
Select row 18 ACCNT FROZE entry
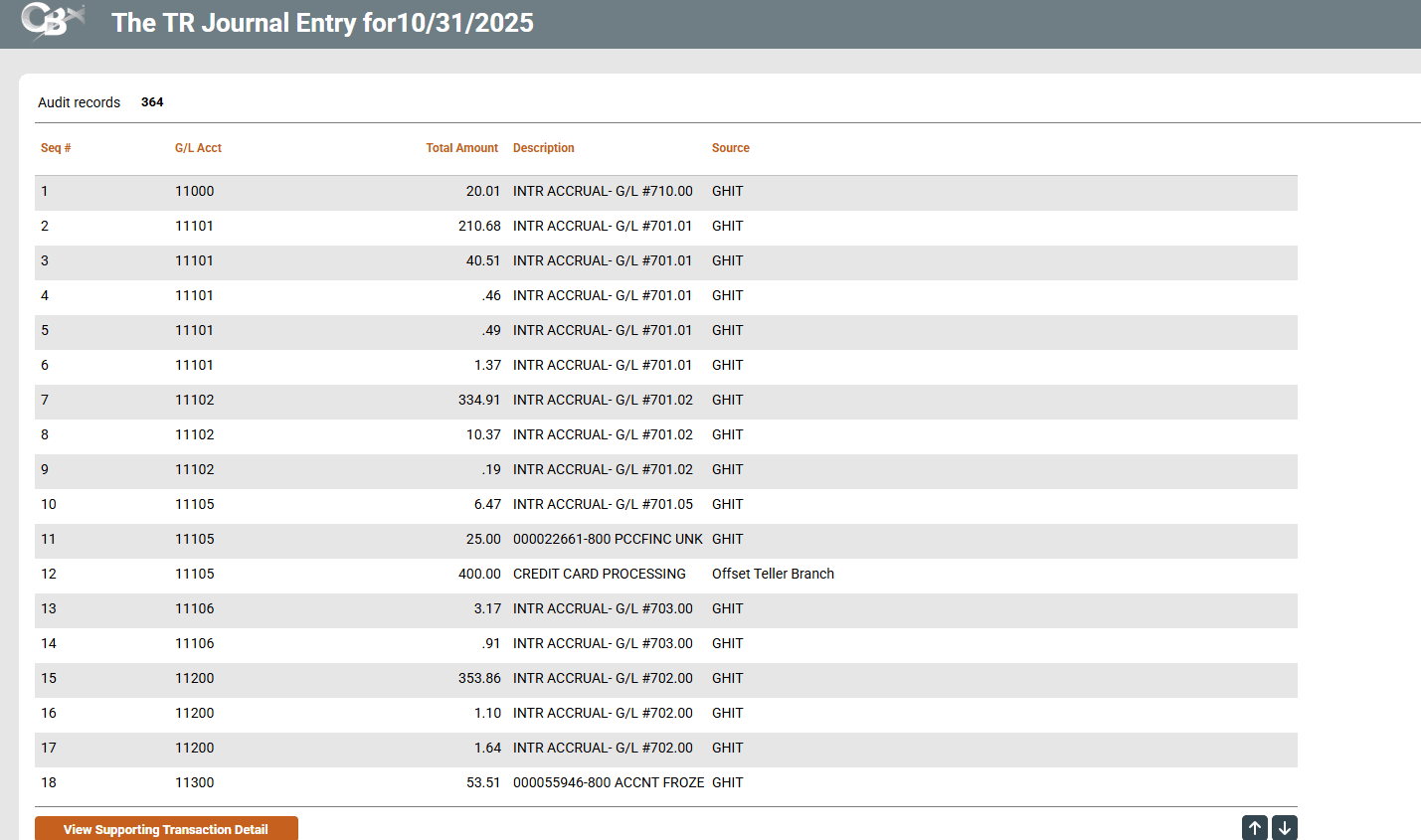(x=608, y=782)
